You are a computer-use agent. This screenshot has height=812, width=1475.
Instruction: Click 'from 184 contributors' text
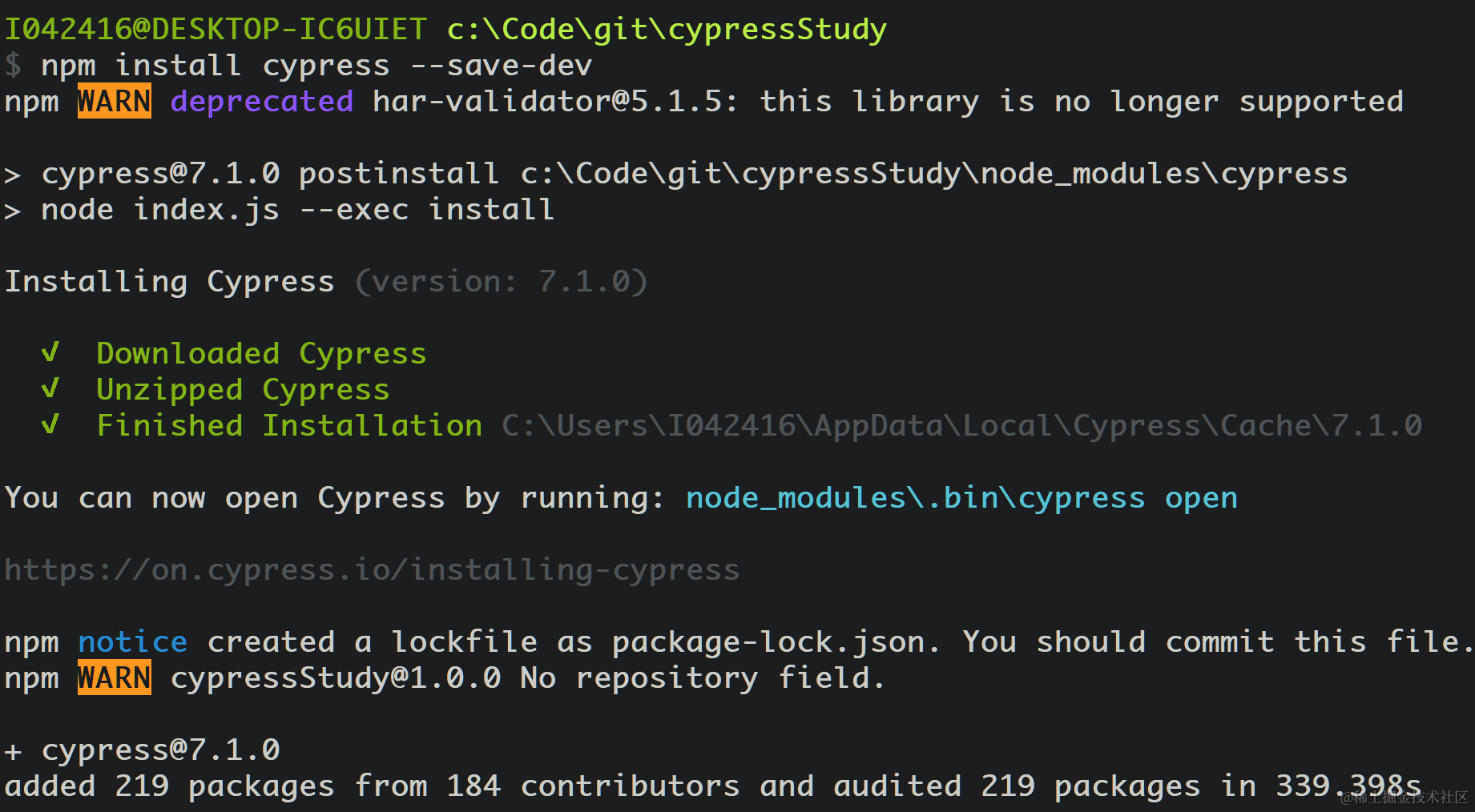[547, 786]
